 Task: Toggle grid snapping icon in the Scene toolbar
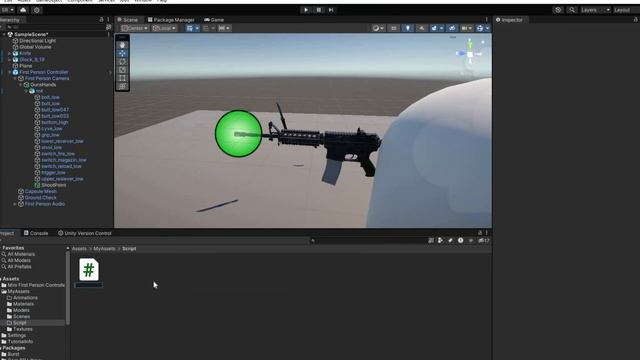pos(206,28)
